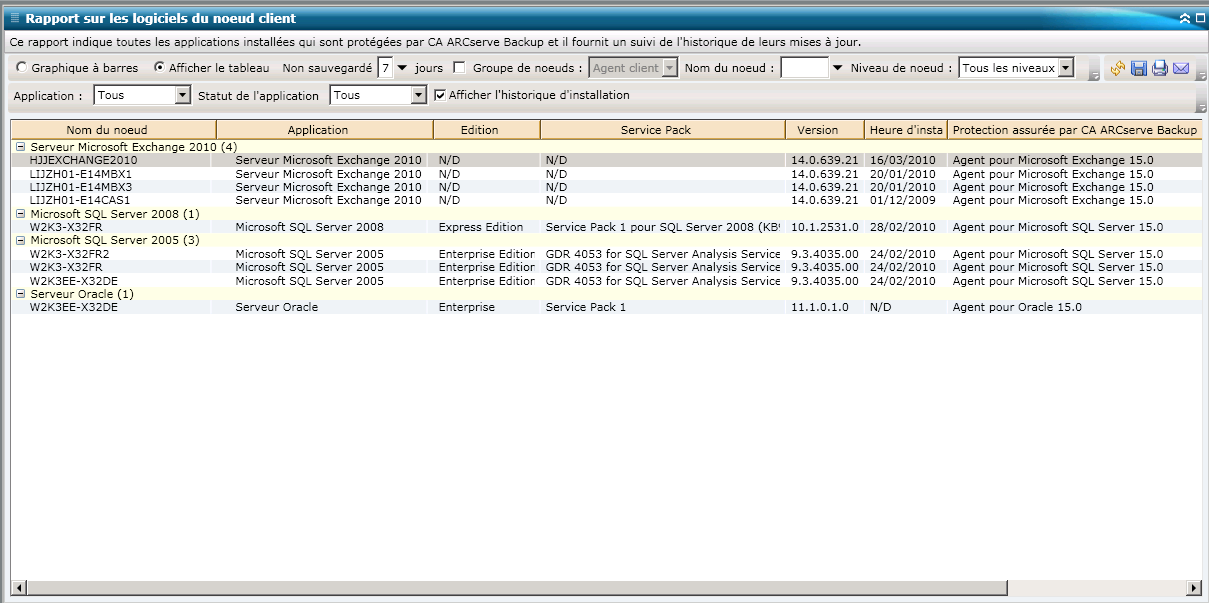The width and height of the screenshot is (1209, 603).
Task: Click the pin icon at the top right
Action: [1201, 17]
